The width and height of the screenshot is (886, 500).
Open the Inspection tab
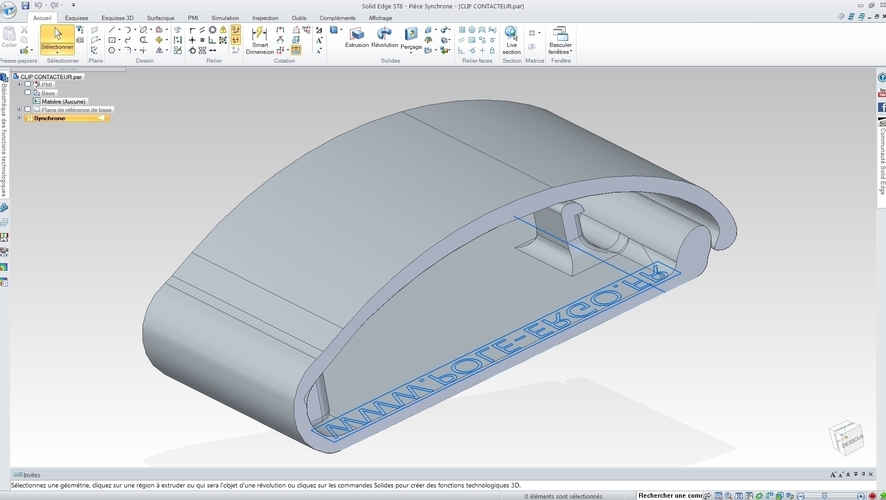click(x=265, y=18)
